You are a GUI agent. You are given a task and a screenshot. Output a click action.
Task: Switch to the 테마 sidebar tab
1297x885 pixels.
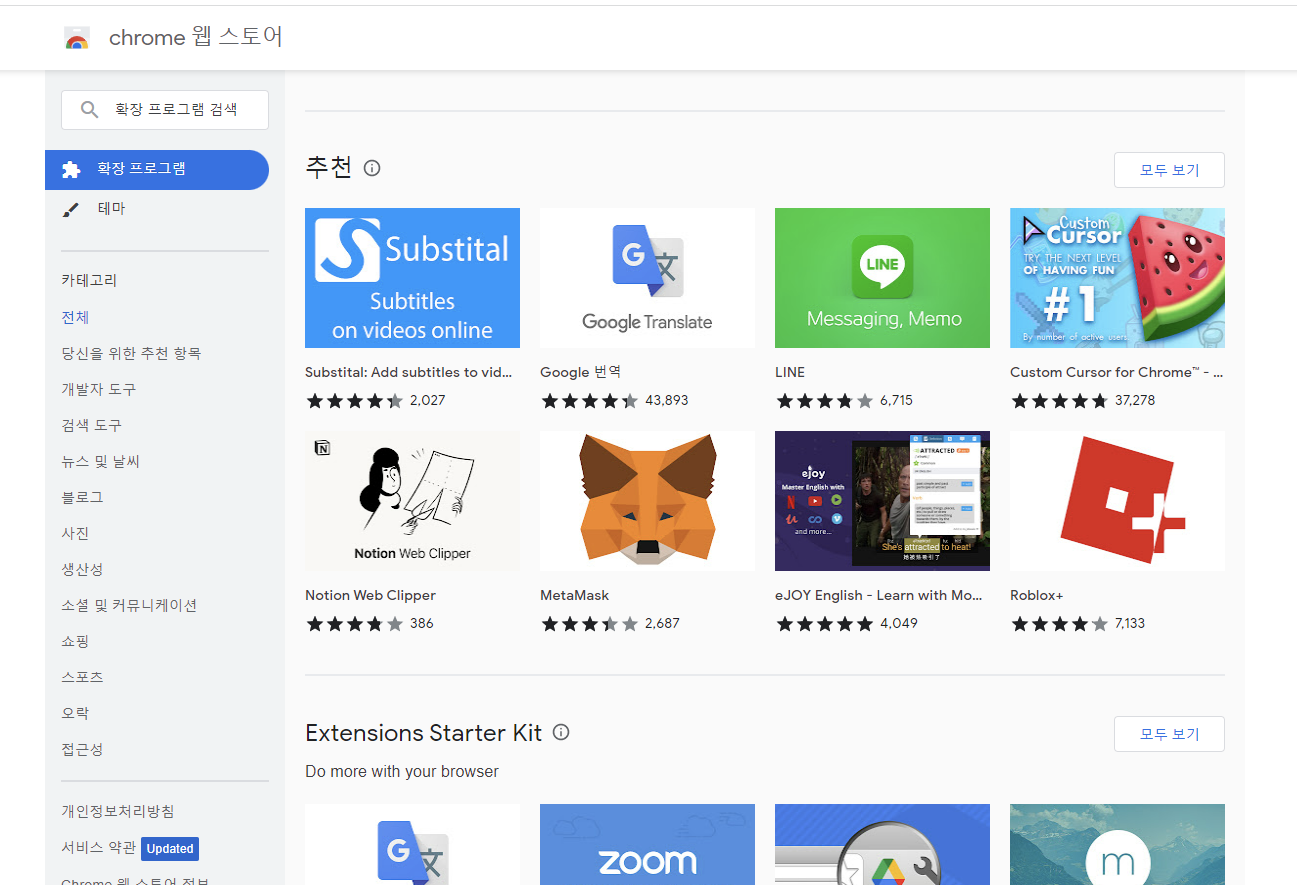157,209
